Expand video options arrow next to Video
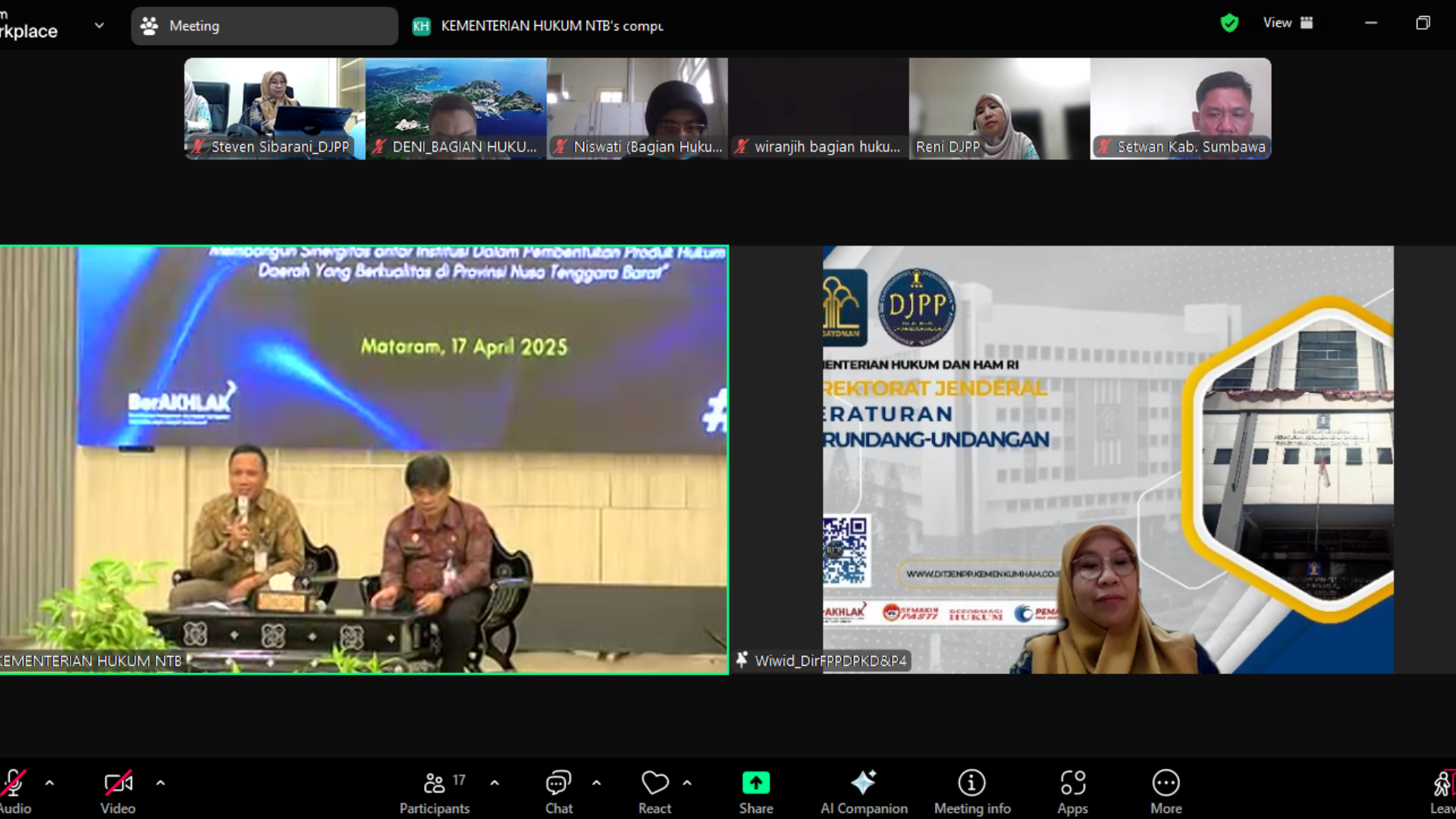 point(160,783)
